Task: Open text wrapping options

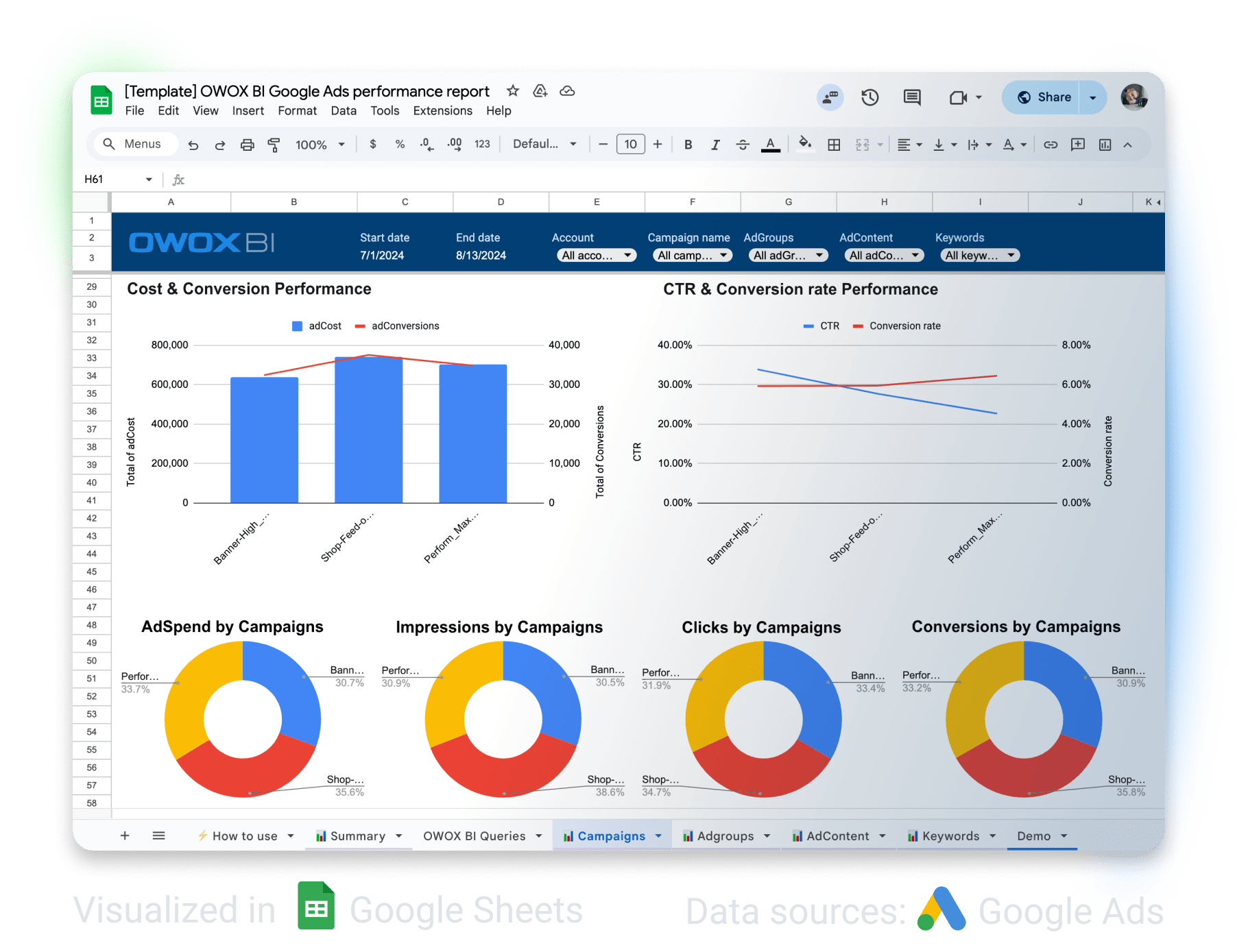Action: click(x=979, y=145)
